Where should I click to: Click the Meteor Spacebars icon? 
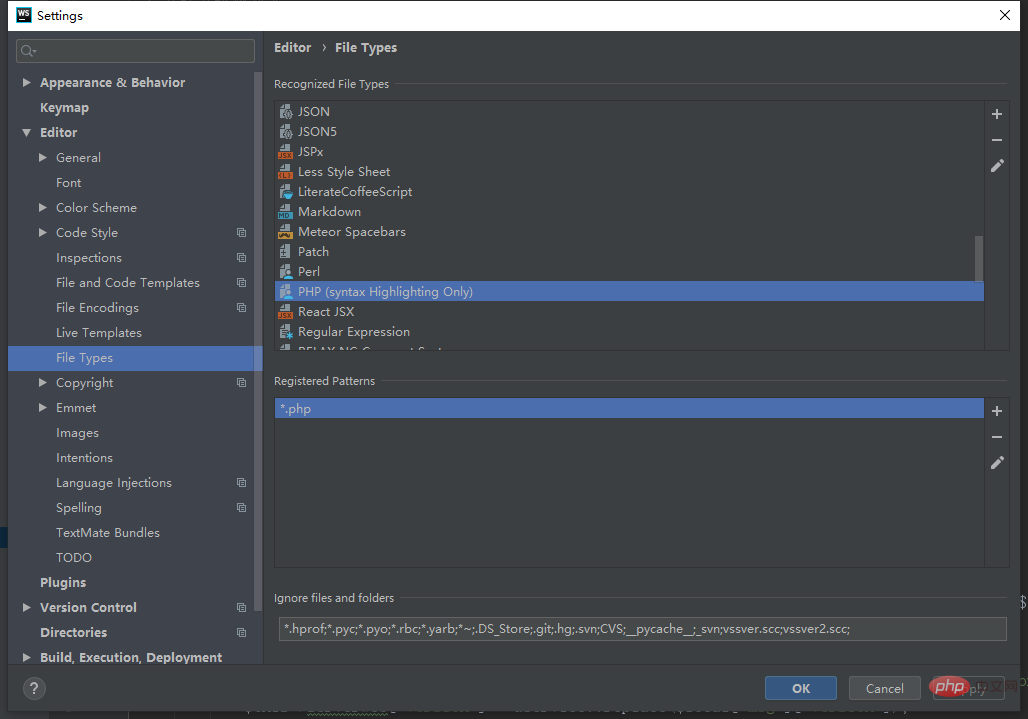click(285, 231)
